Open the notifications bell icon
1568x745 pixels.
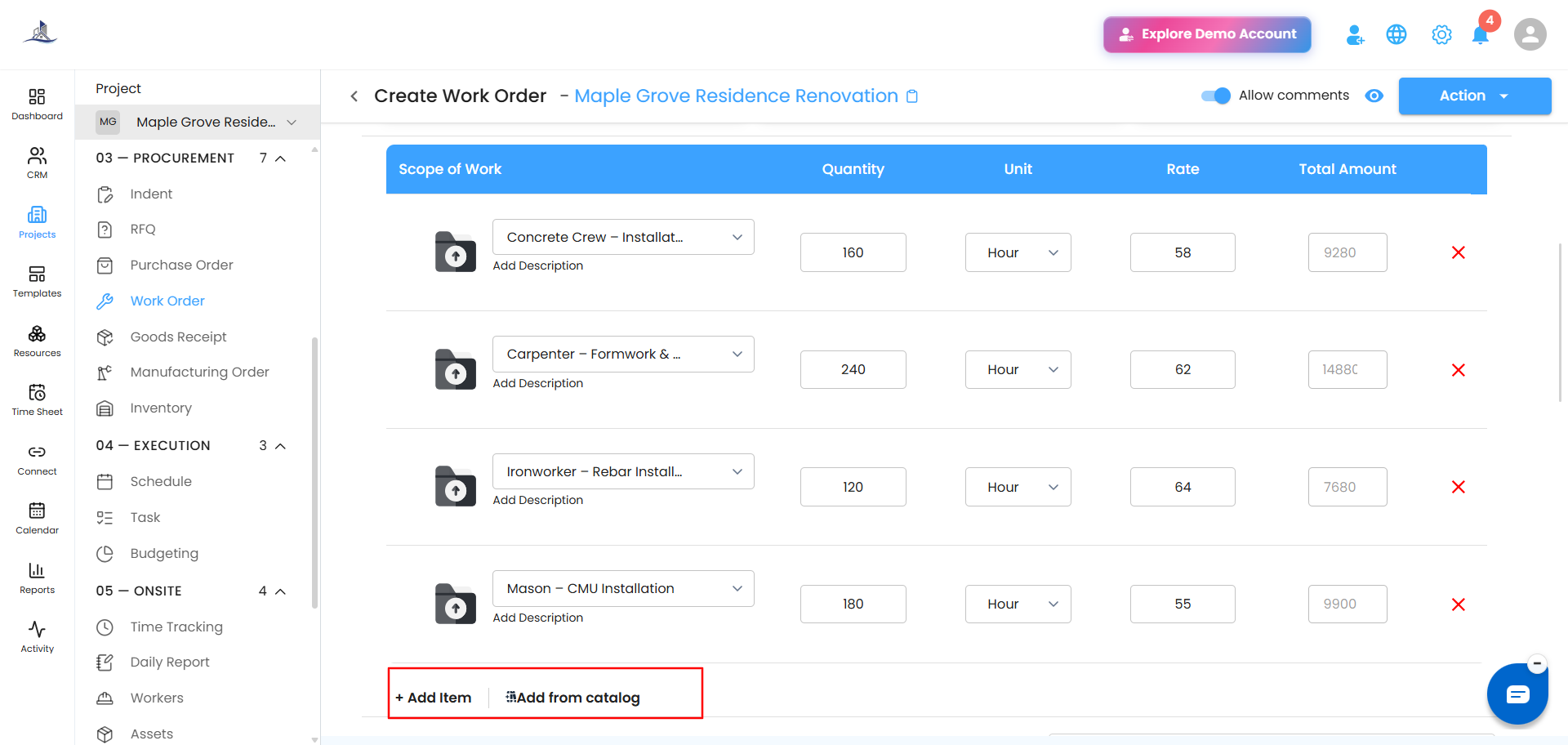(1480, 35)
